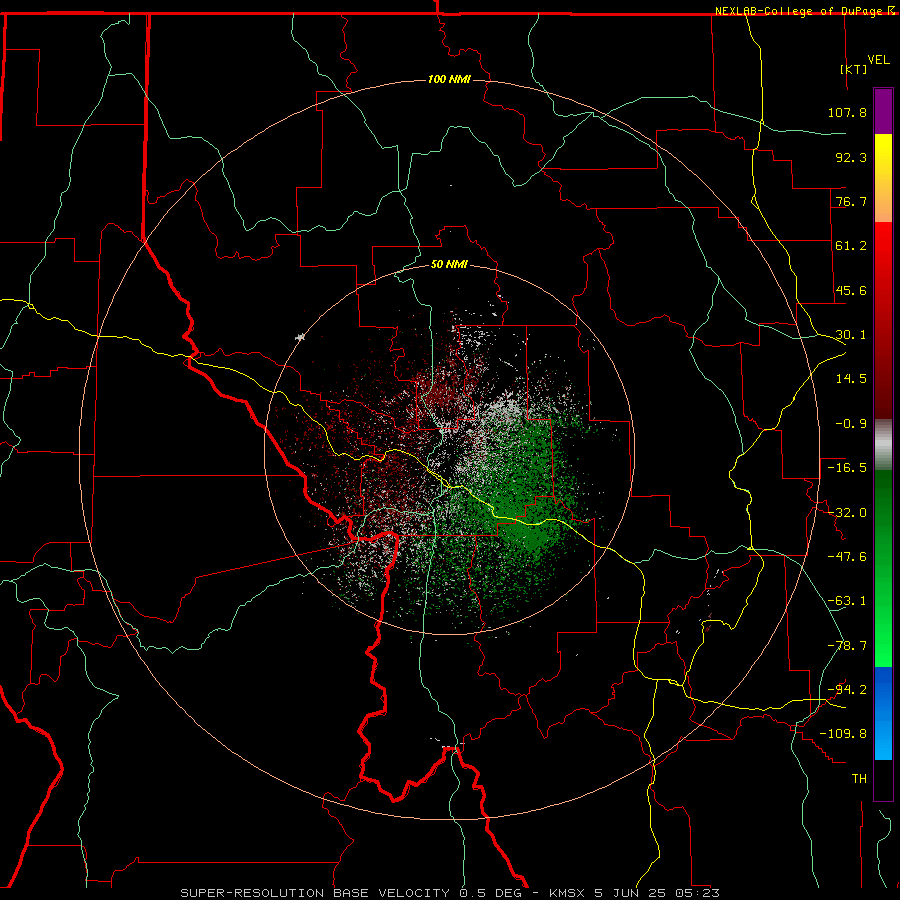The image size is (900, 900).
Task: Click the -0.9 legend value
Action: (851, 424)
